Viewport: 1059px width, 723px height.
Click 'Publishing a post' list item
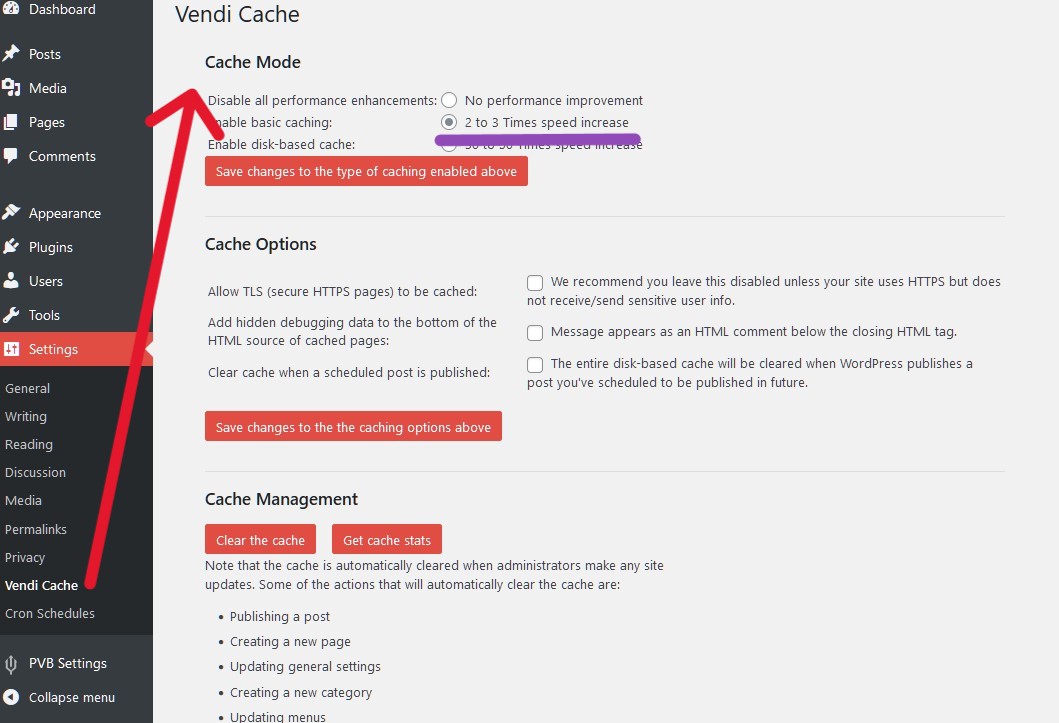click(280, 616)
